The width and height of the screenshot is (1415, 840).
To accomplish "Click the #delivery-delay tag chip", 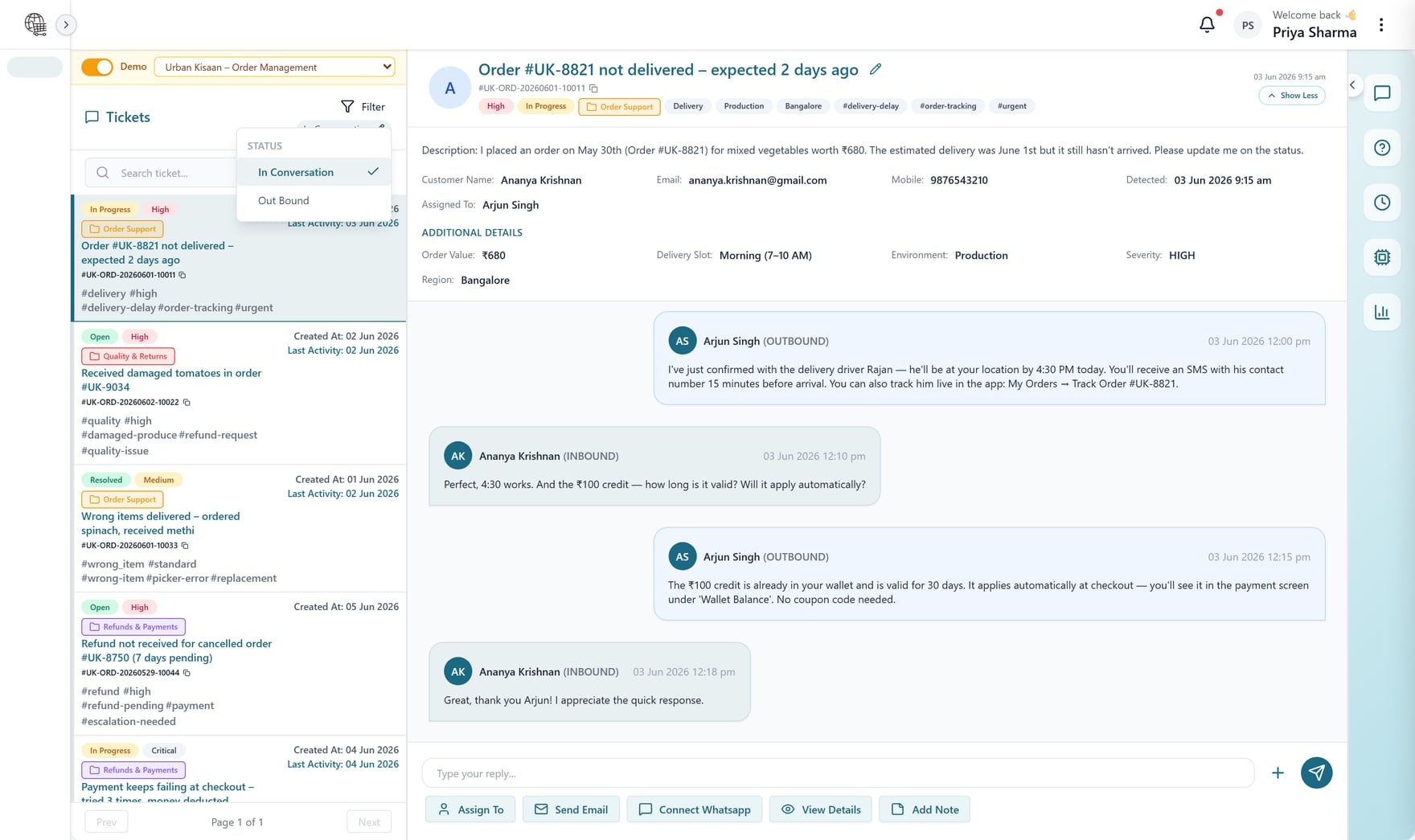I will click(x=871, y=106).
